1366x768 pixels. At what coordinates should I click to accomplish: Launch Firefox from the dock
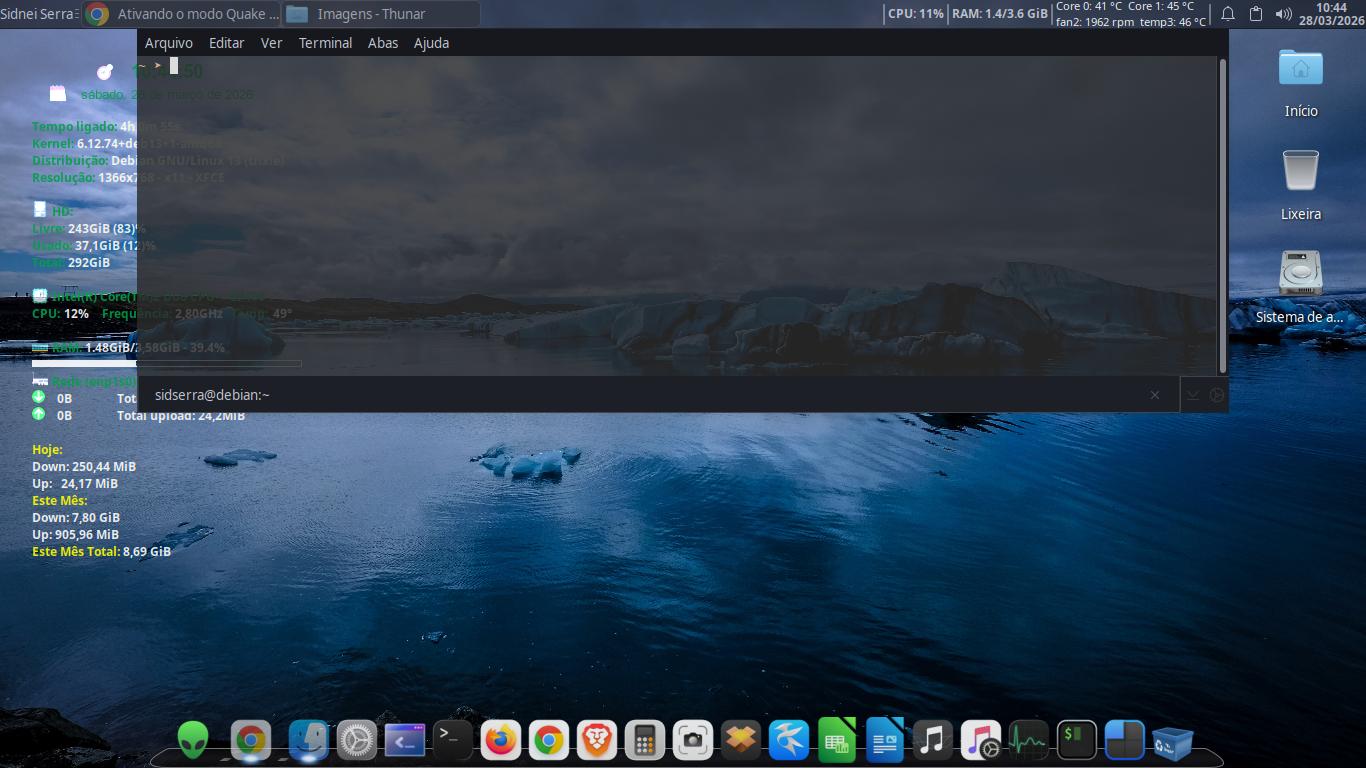click(x=500, y=741)
